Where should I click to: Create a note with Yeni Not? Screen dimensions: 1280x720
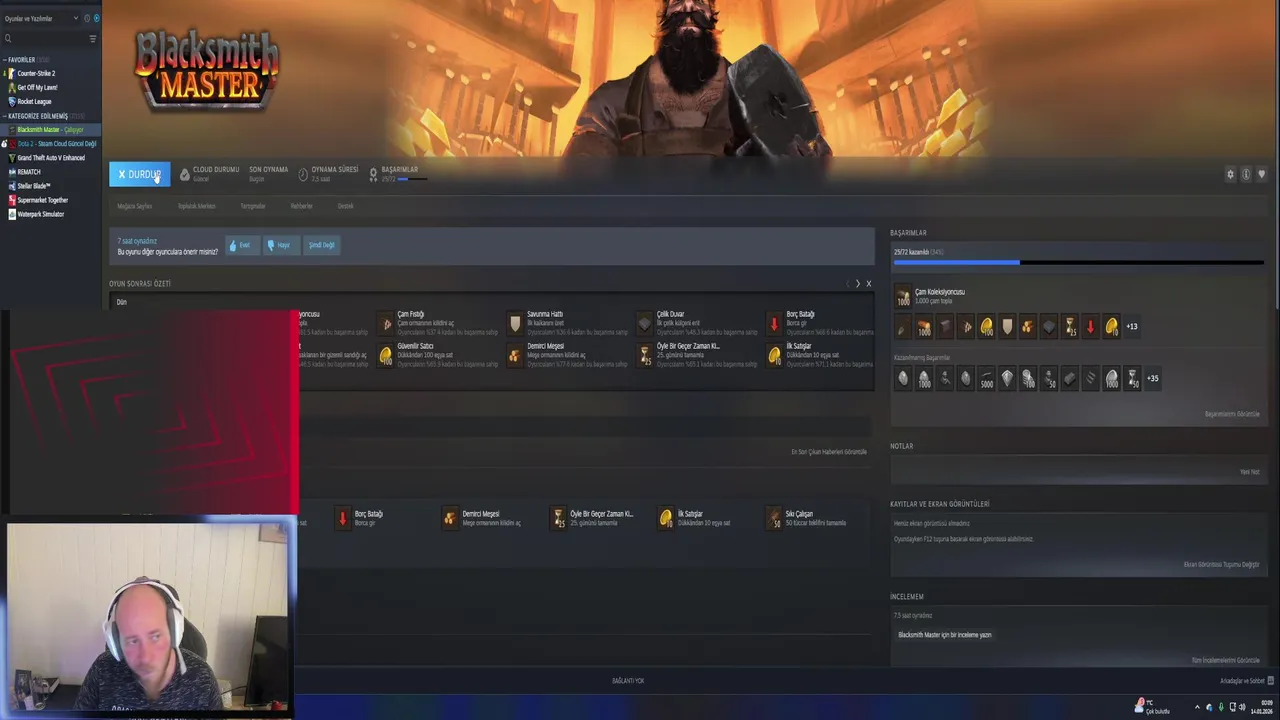pos(1249,472)
